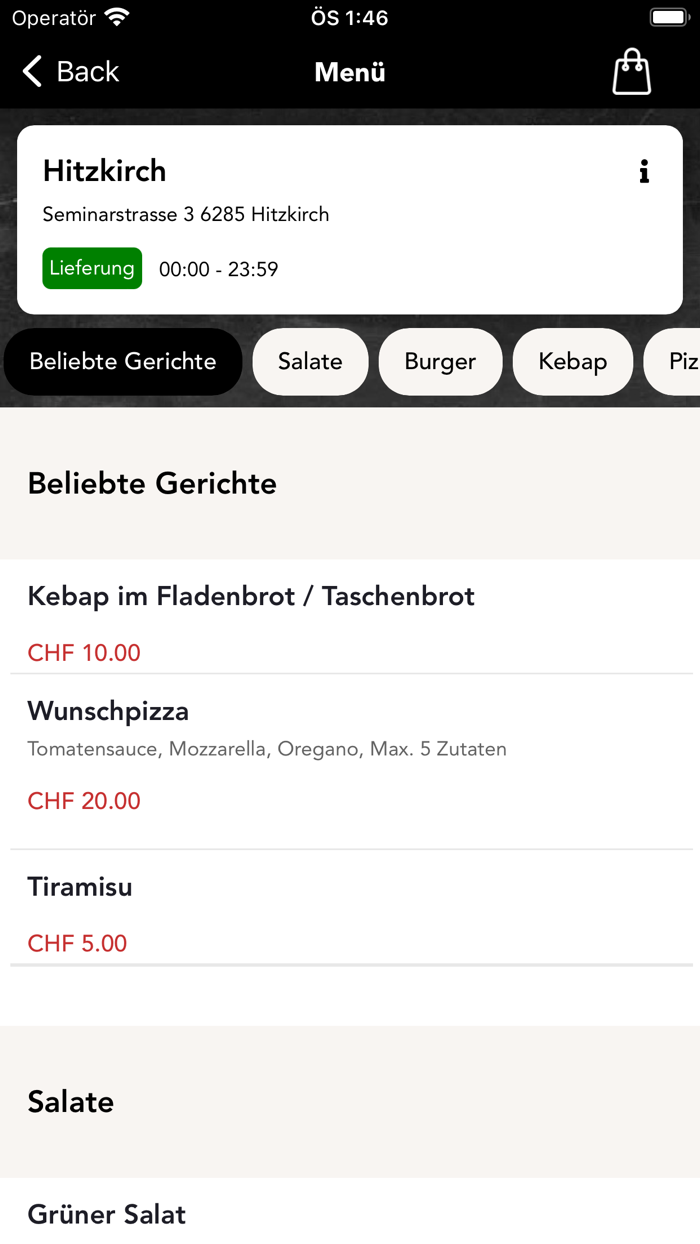Open the shopping bag cart

pyautogui.click(x=631, y=71)
